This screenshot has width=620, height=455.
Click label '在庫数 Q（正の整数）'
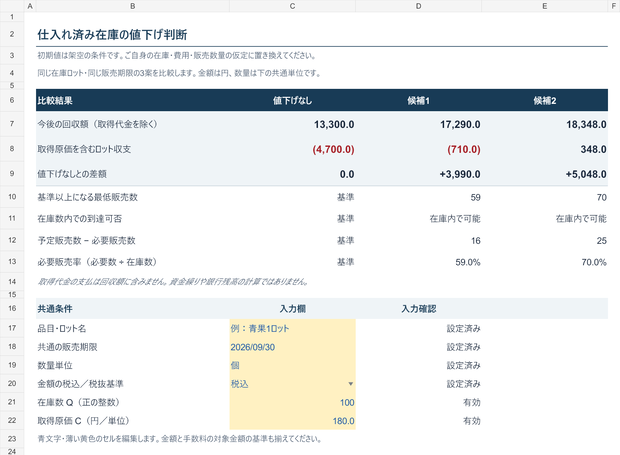[x=78, y=402]
